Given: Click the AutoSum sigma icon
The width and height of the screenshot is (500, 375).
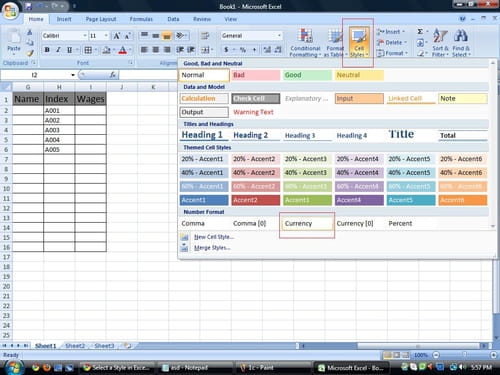Looking at the screenshot, I should tap(420, 32).
